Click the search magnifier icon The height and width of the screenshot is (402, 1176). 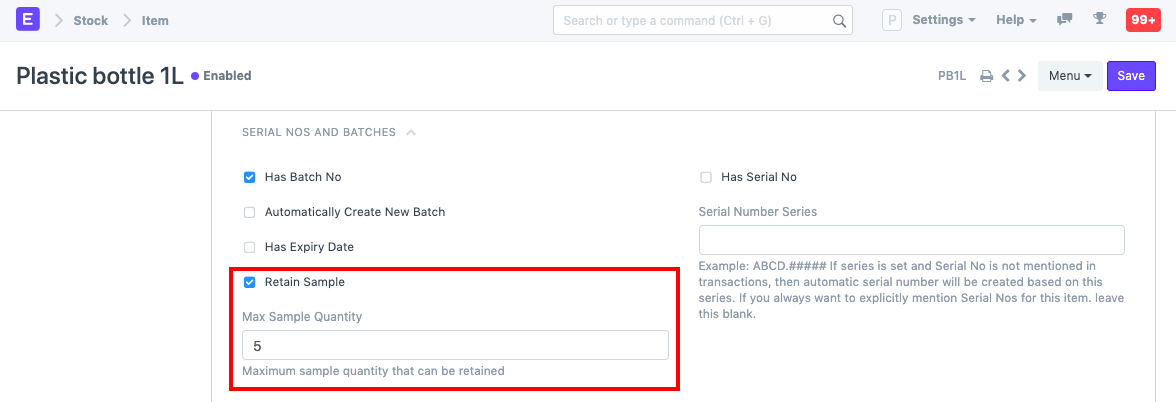coord(839,20)
